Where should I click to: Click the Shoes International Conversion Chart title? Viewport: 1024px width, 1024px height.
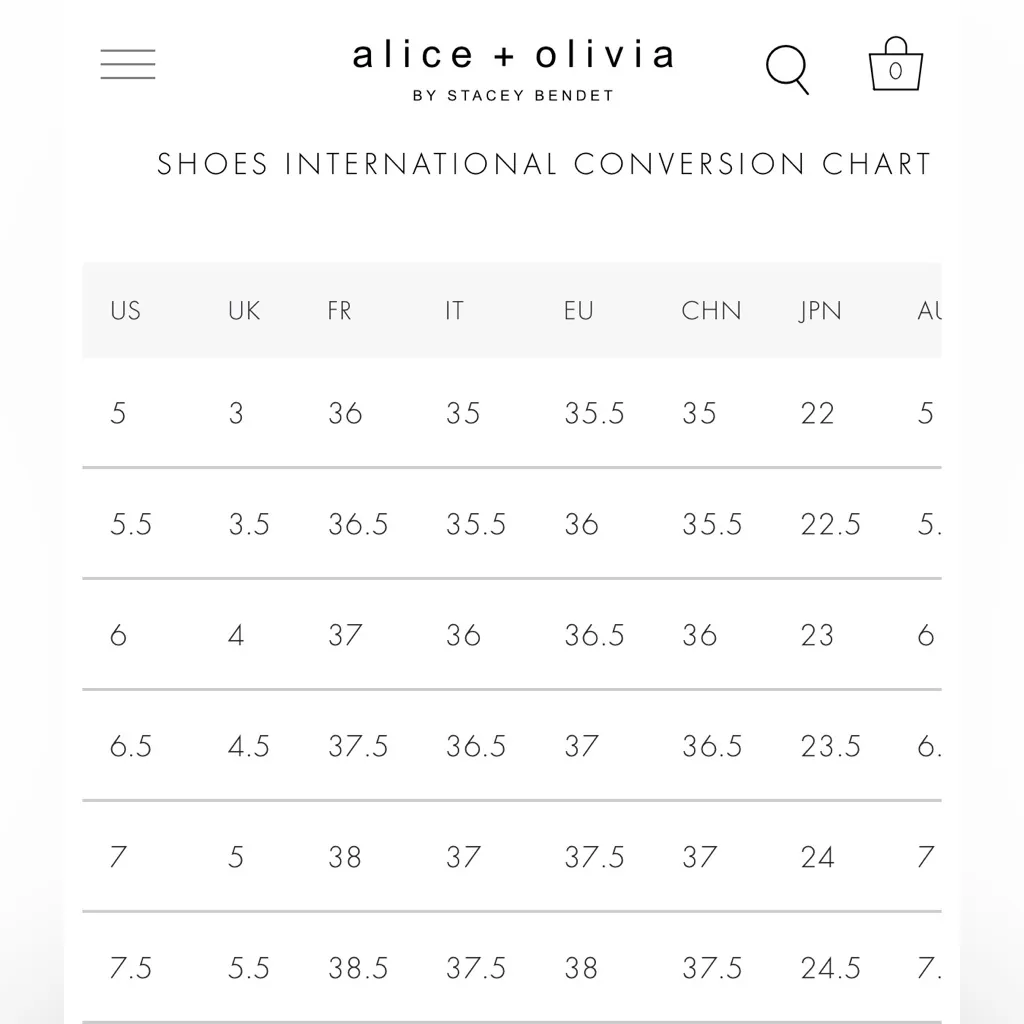(x=544, y=164)
